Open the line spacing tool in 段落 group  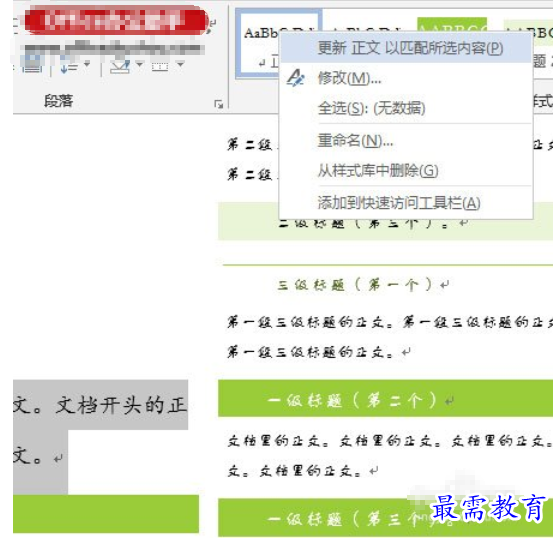pos(70,66)
